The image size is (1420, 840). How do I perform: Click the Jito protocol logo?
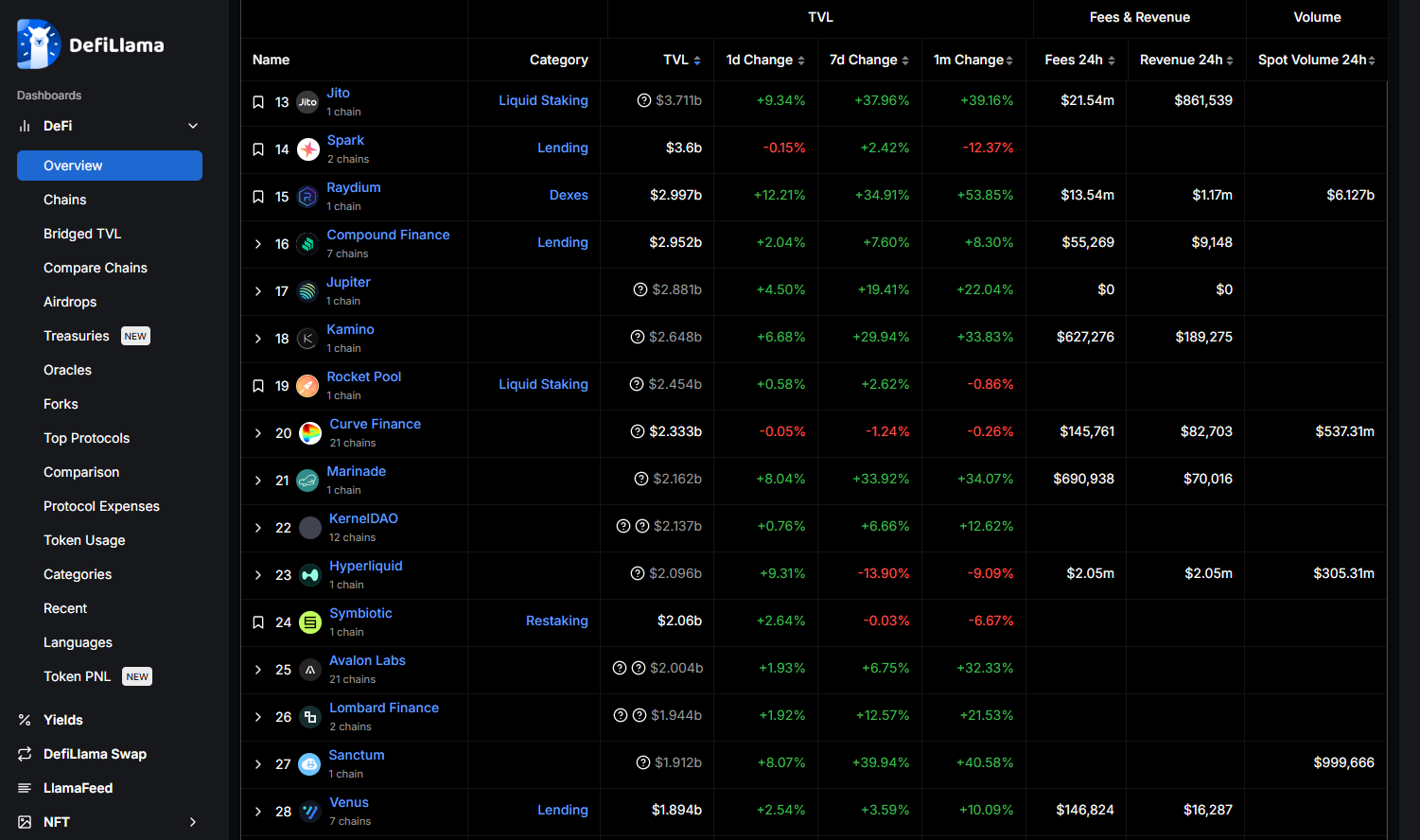tap(307, 102)
